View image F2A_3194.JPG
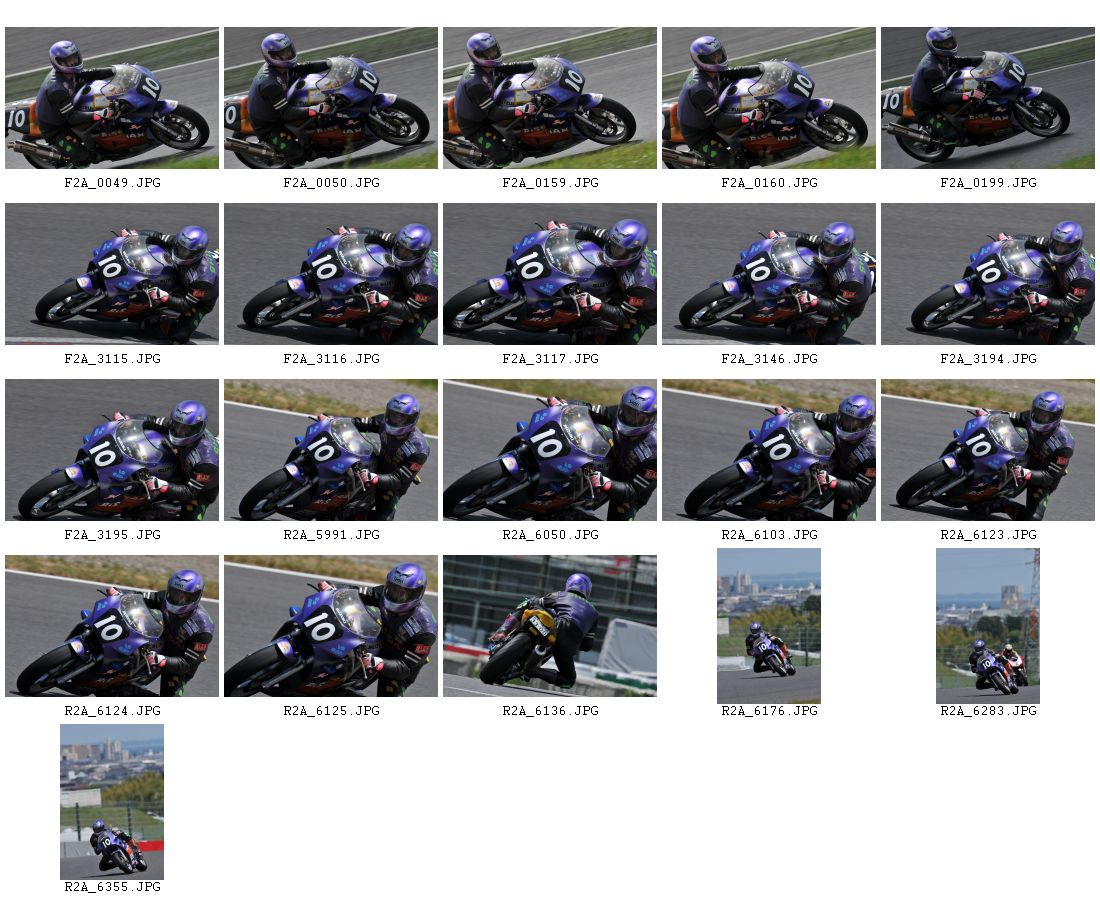This screenshot has width=1100, height=900. (988, 274)
